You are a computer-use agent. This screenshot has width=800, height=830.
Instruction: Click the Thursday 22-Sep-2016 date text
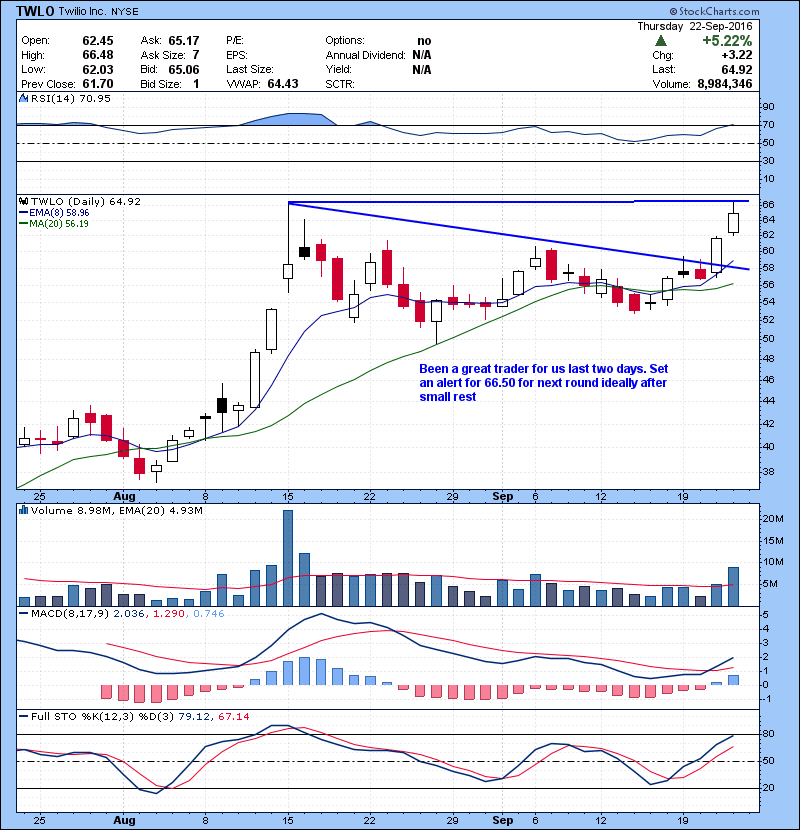click(x=695, y=26)
